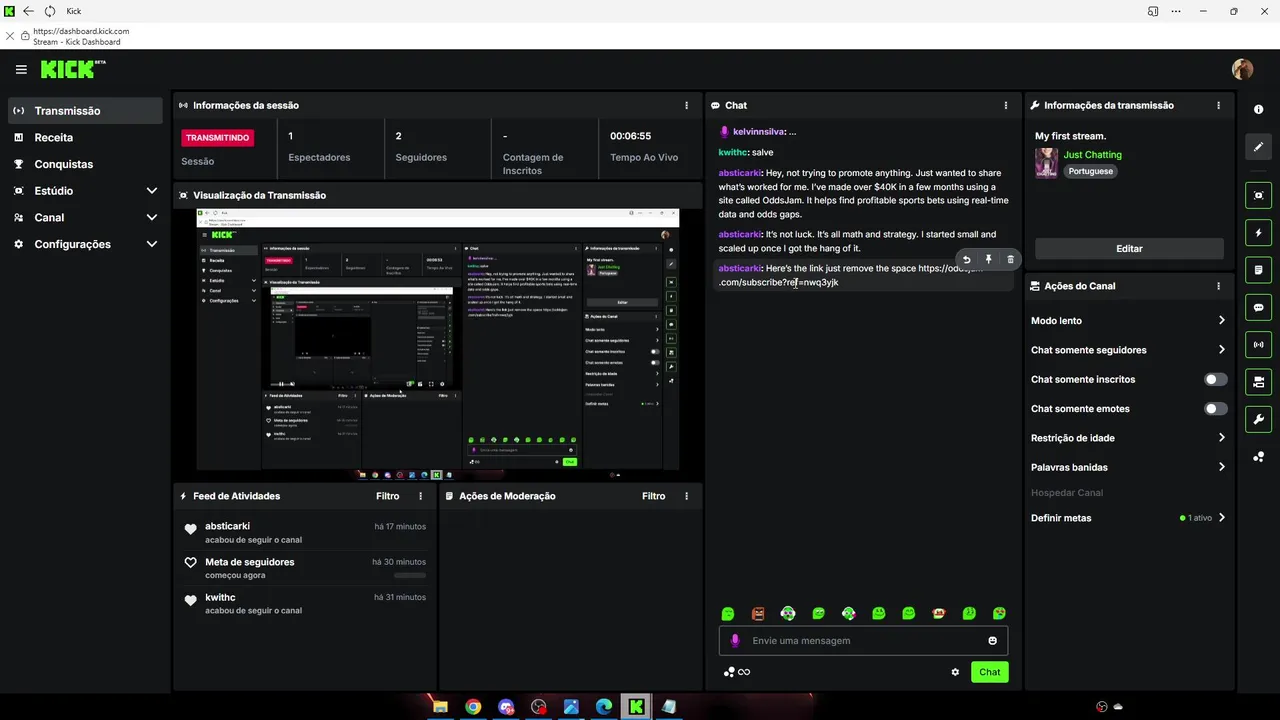Delete the hovered absticarki chat message
This screenshot has width=1280, height=720.
[x=1010, y=259]
